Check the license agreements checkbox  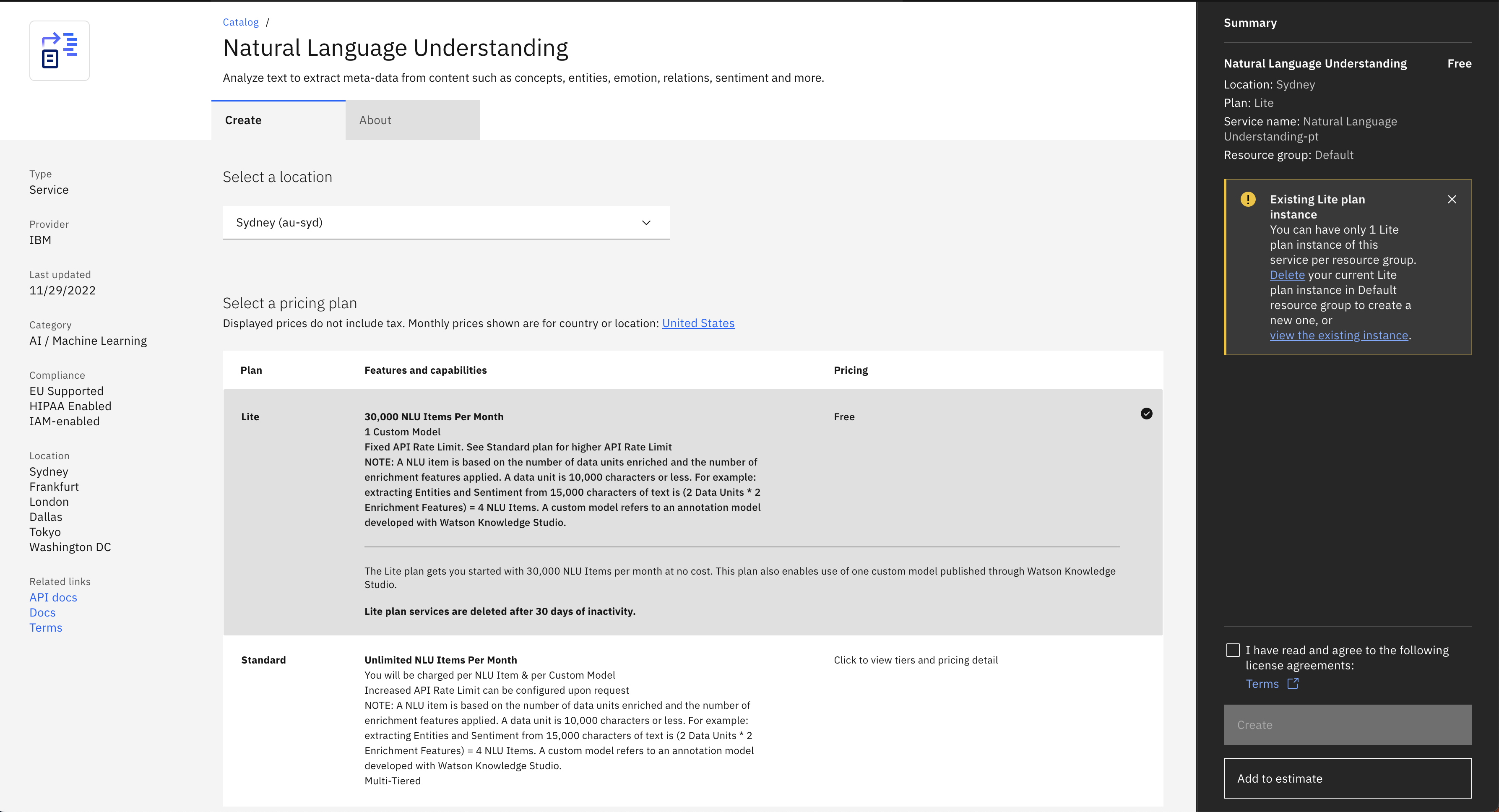[1233, 650]
